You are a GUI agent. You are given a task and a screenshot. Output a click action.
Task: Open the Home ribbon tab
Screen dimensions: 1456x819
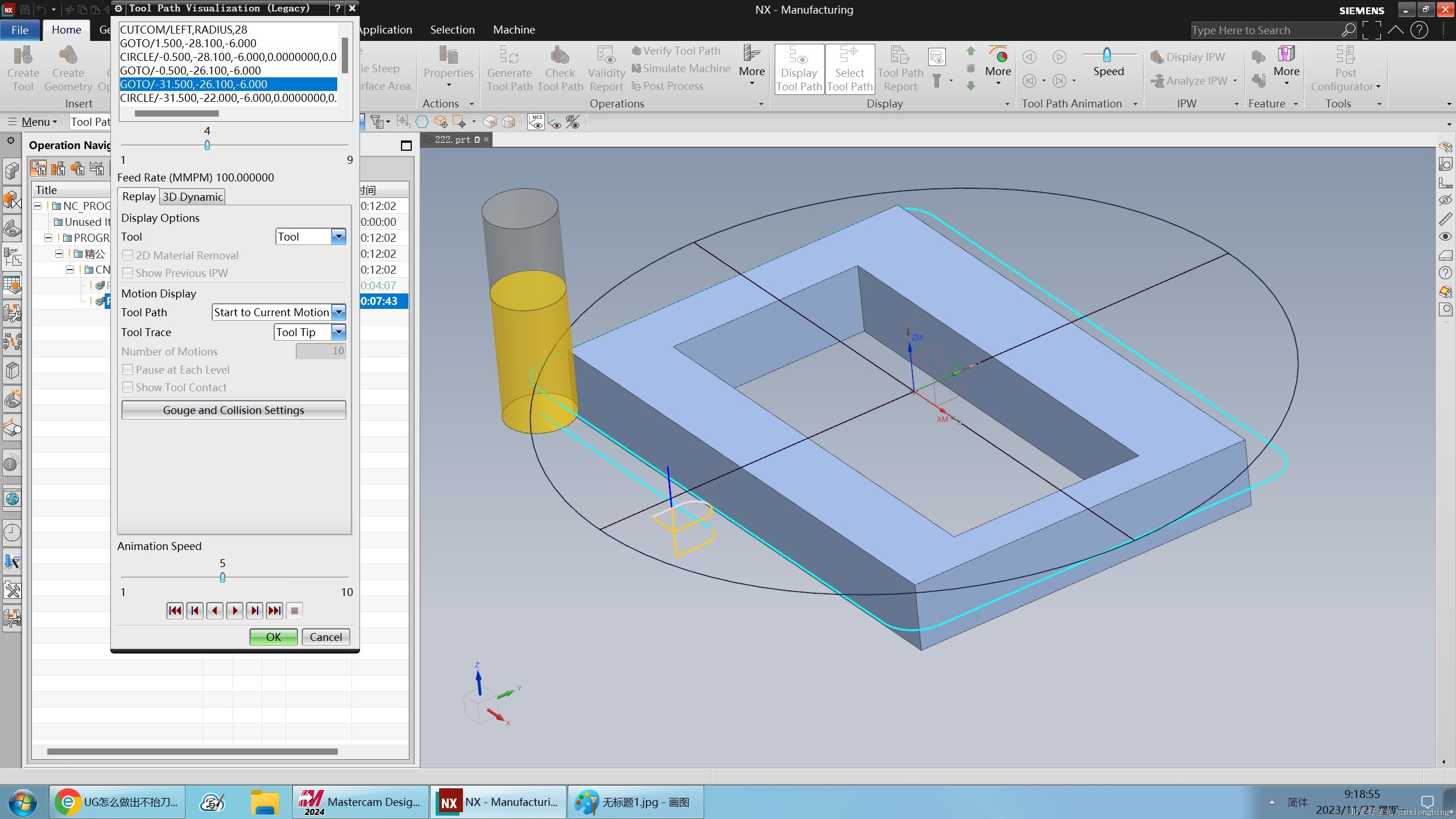pyautogui.click(x=67, y=30)
